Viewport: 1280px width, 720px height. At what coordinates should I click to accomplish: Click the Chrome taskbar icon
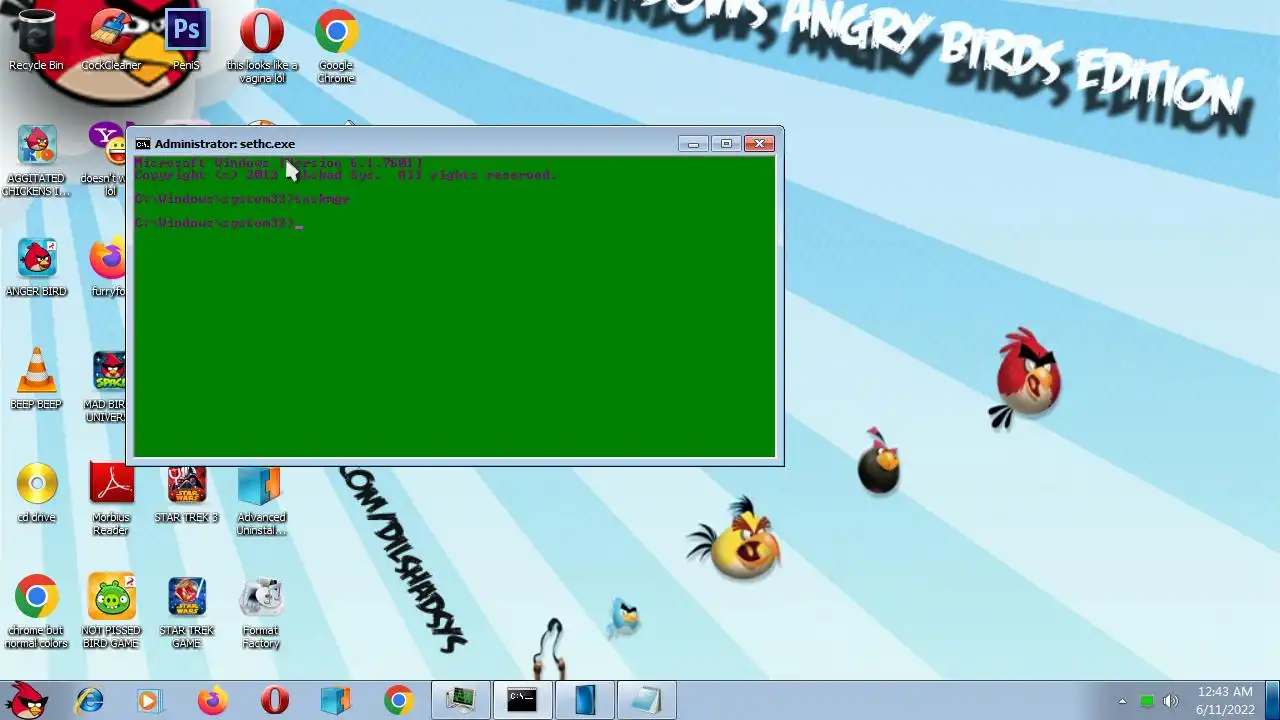click(398, 700)
